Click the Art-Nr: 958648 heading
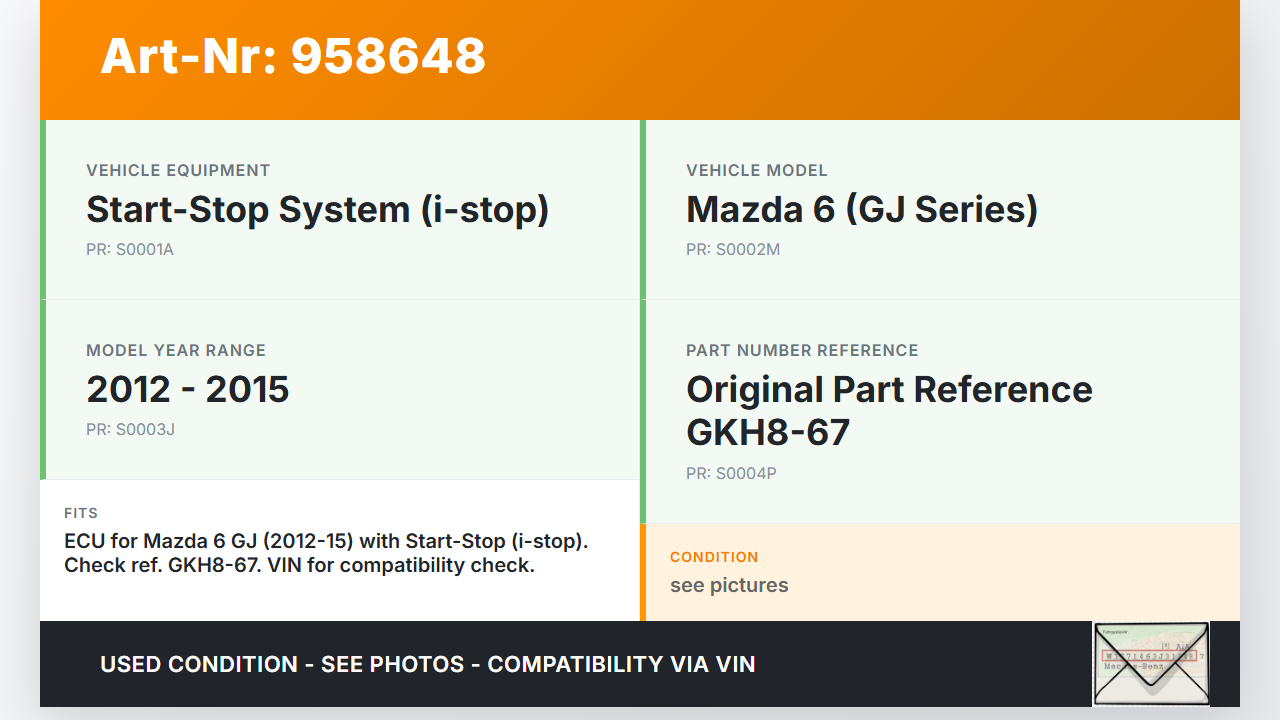1280x720 pixels. (293, 56)
